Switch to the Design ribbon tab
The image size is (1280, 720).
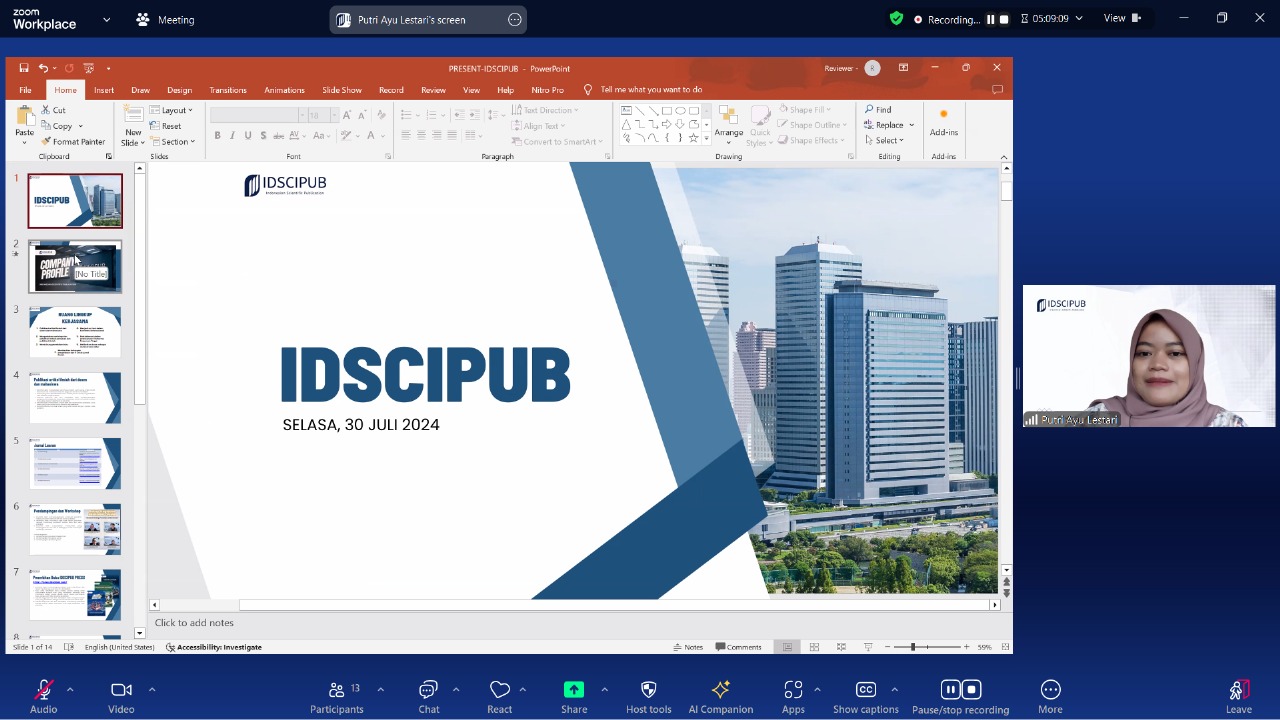tap(179, 90)
